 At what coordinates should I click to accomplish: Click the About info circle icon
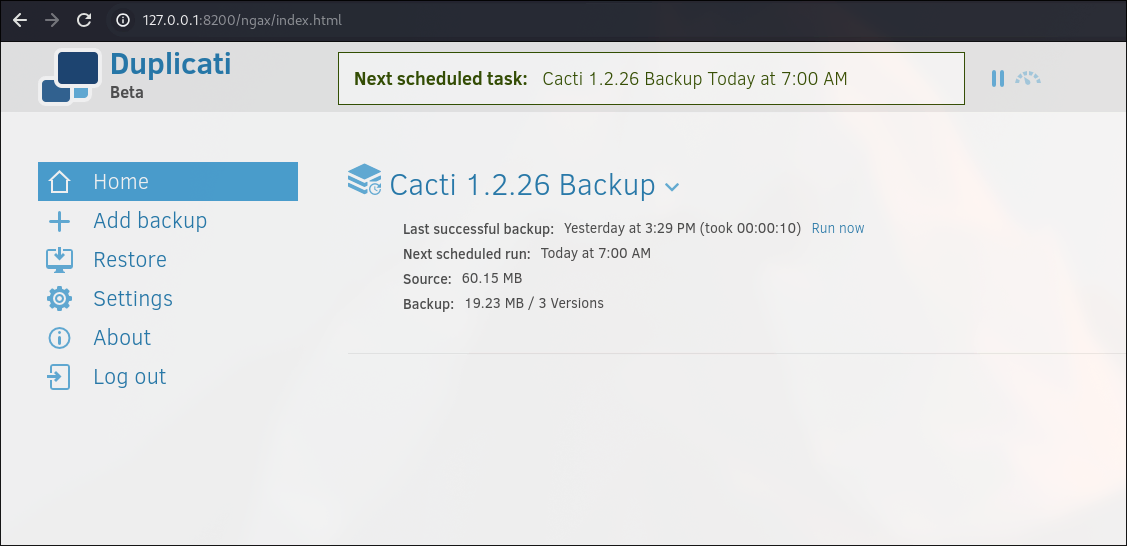pyautogui.click(x=60, y=338)
